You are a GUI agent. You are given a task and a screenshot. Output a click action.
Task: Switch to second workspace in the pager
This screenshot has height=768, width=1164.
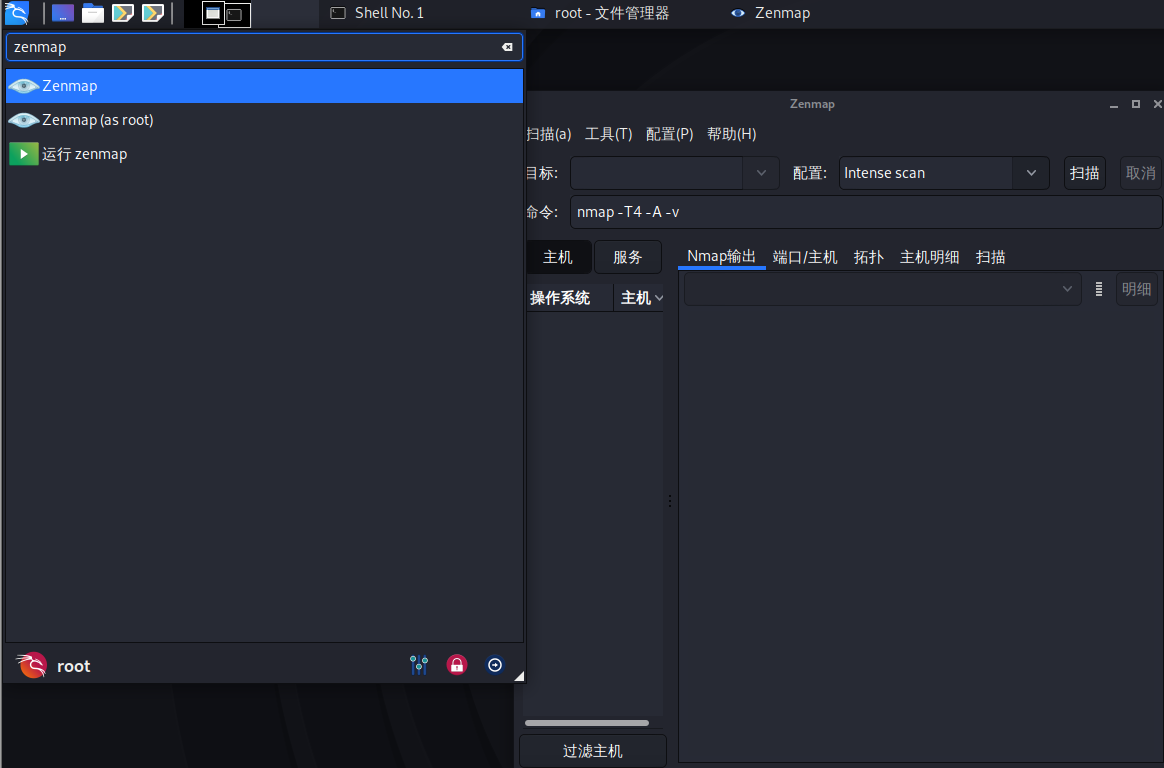(236, 13)
